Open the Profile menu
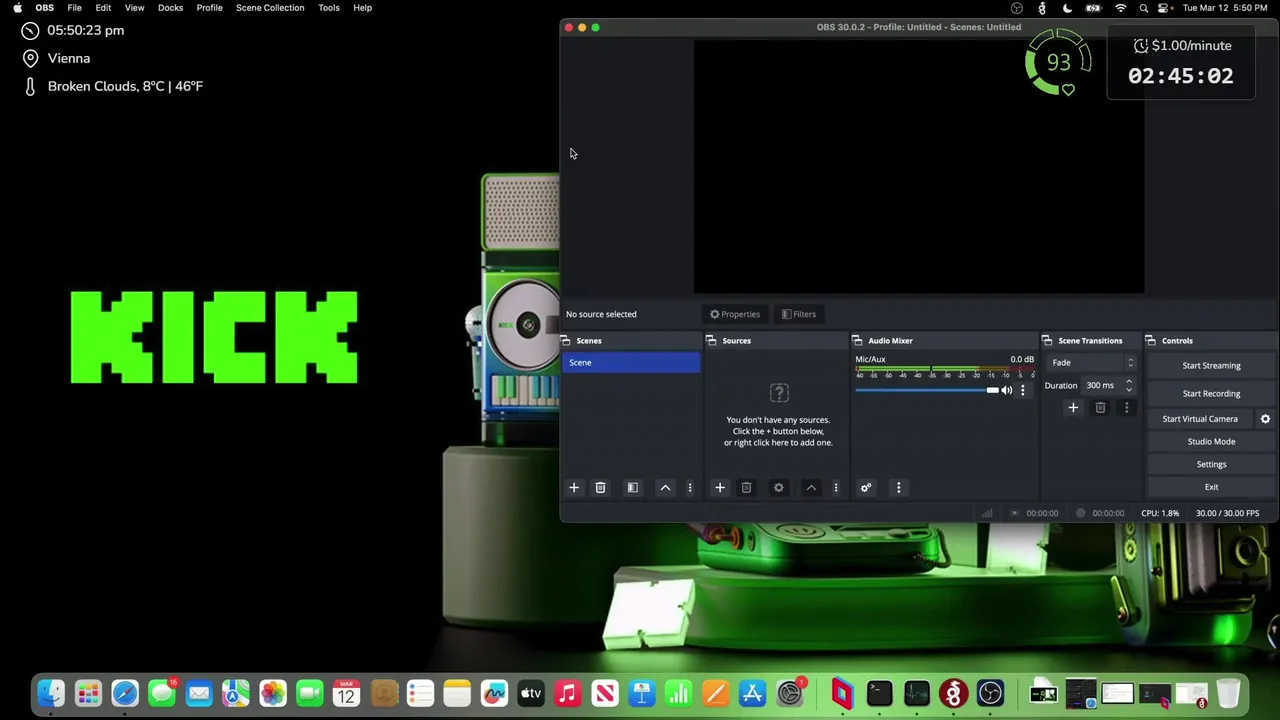The height and width of the screenshot is (720, 1280). point(209,8)
